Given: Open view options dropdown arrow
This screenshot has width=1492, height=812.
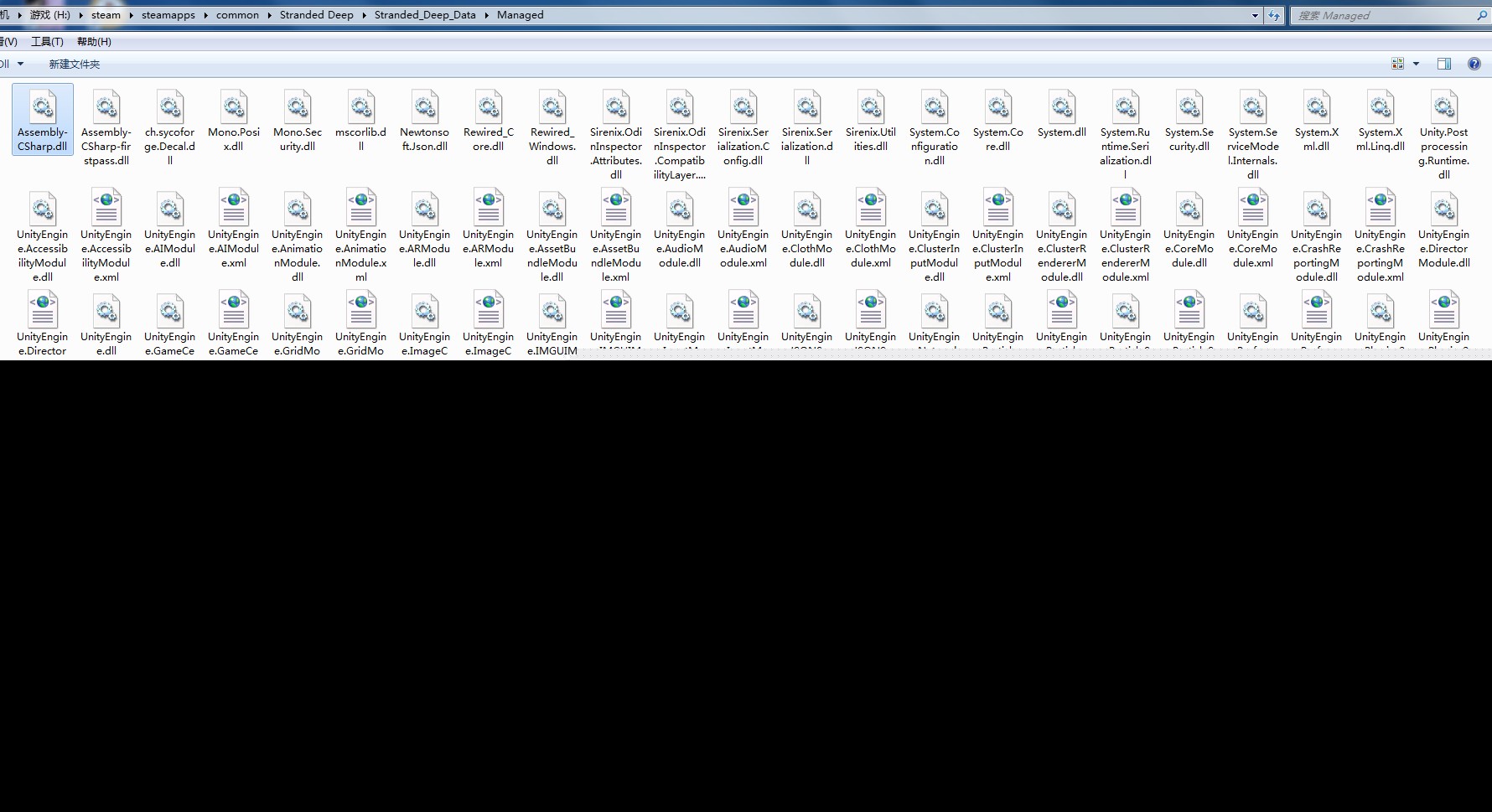Looking at the screenshot, I should click(1417, 64).
